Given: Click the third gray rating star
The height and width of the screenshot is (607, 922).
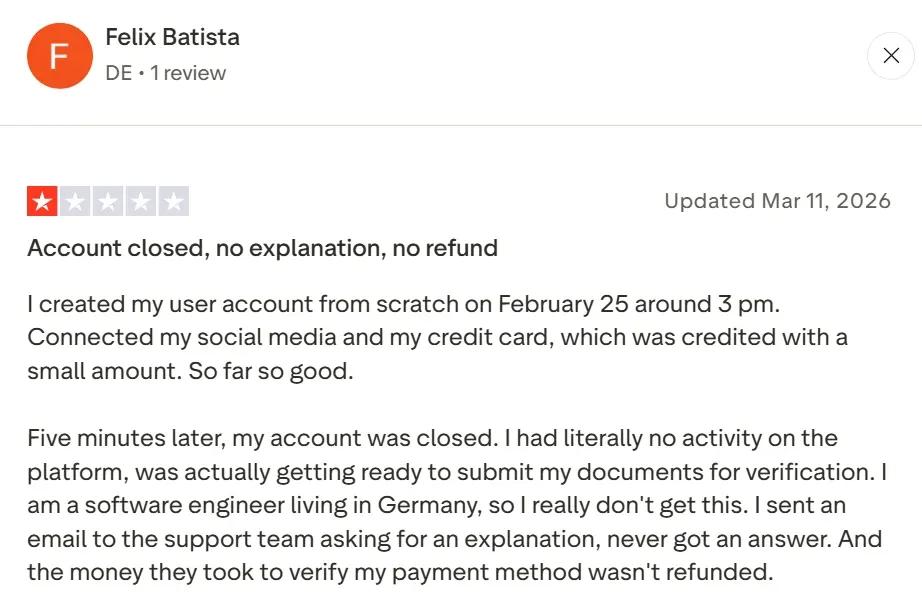Looking at the screenshot, I should 108,202.
